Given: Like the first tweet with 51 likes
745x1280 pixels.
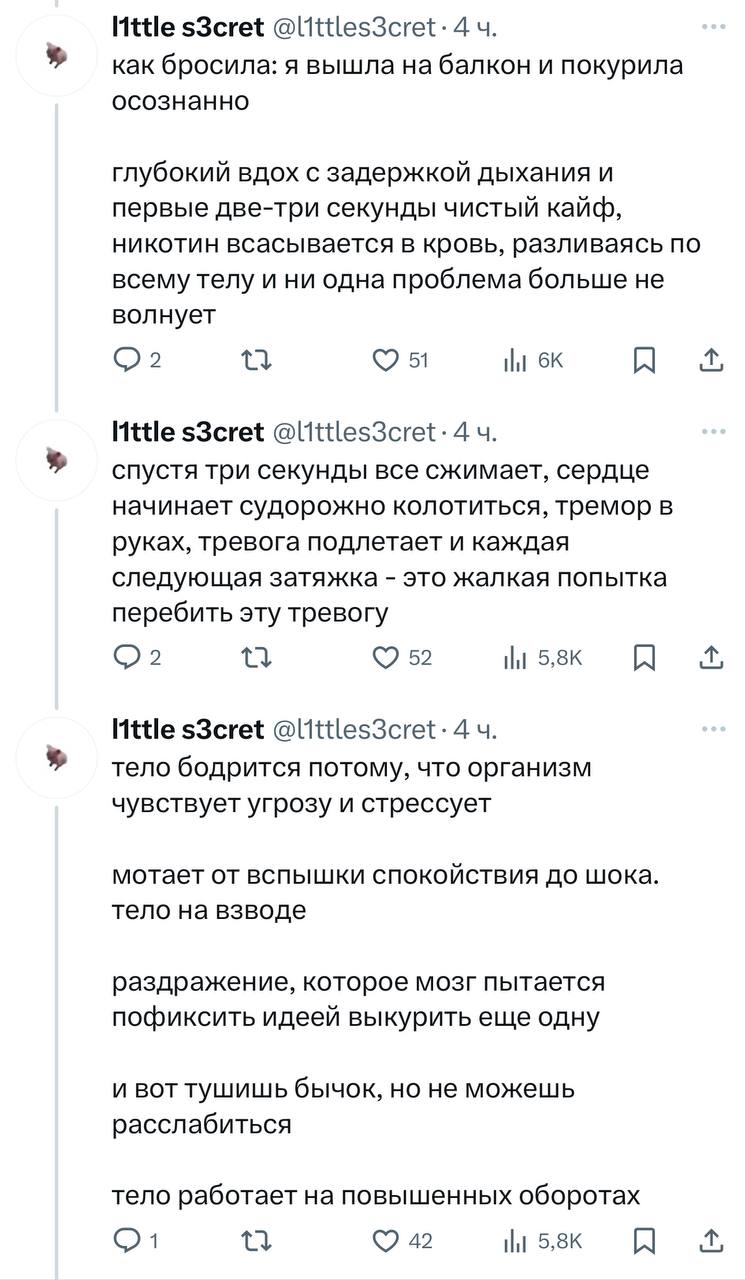Looking at the screenshot, I should coord(385,360).
